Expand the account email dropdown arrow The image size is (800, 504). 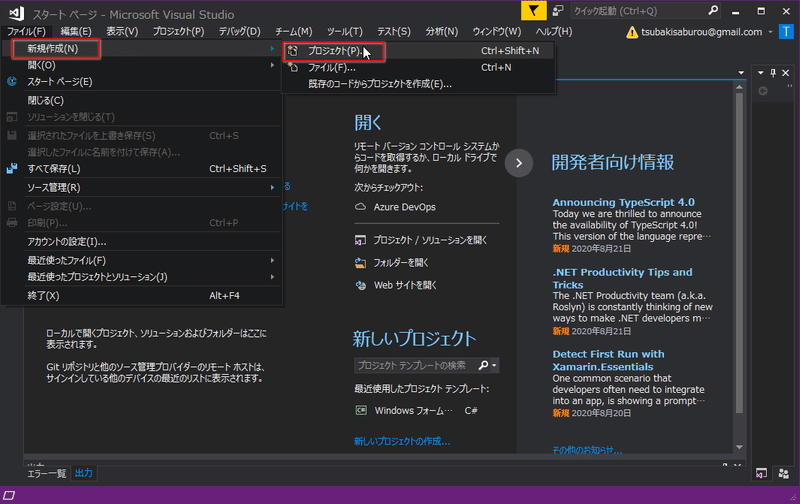click(x=770, y=32)
